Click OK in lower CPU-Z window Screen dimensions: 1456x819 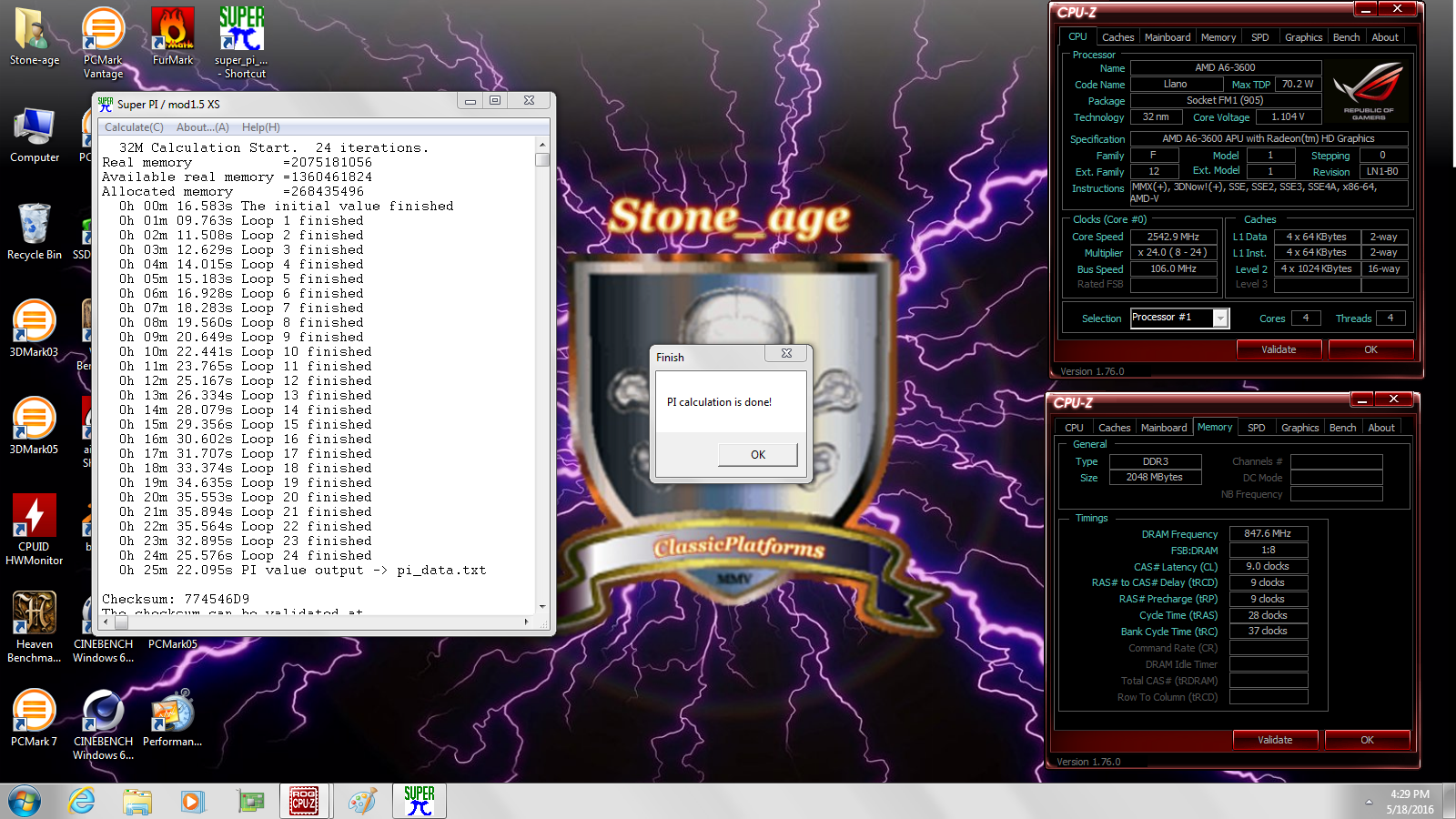click(x=1367, y=740)
